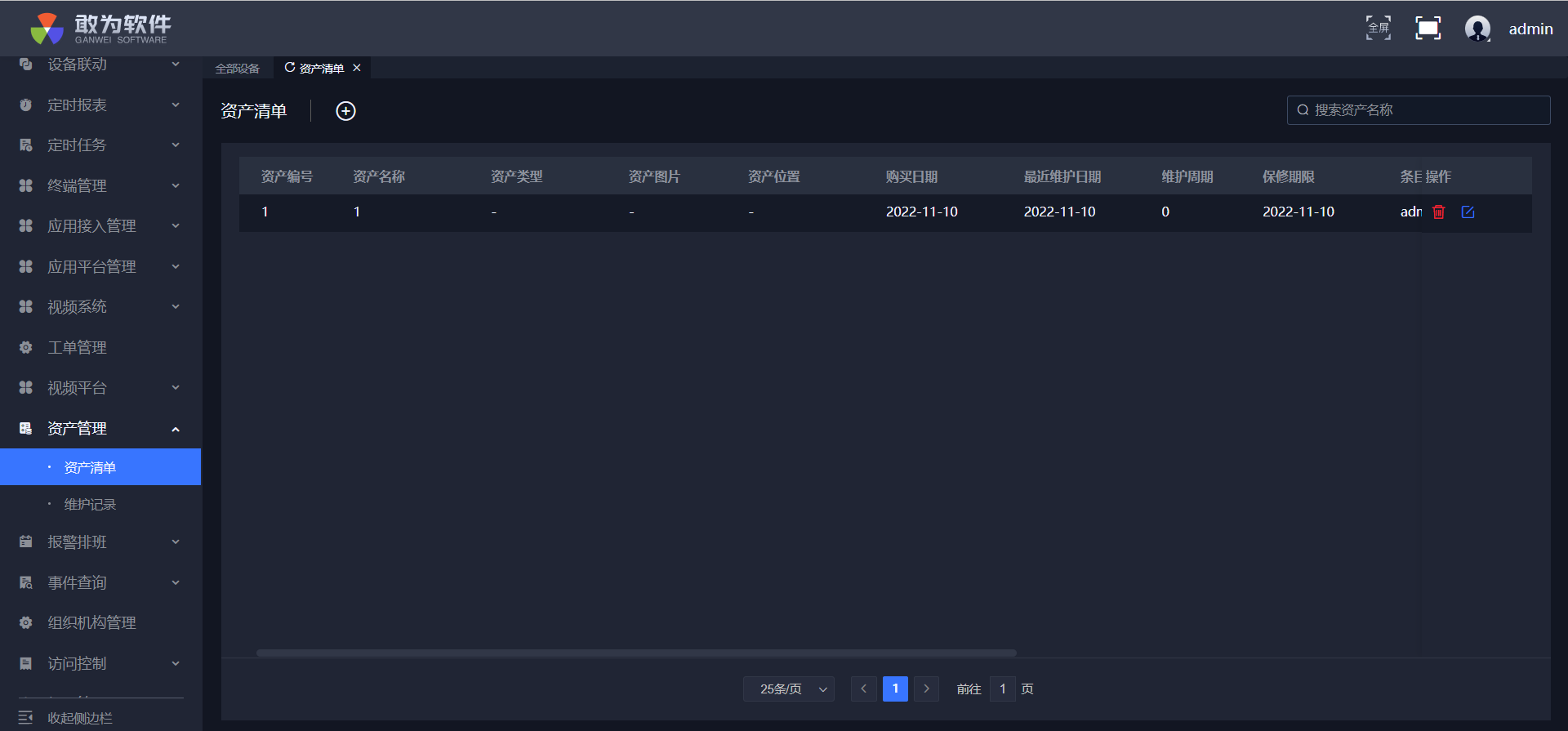Expand the 访问控制 menu chevron

pyautogui.click(x=176, y=663)
